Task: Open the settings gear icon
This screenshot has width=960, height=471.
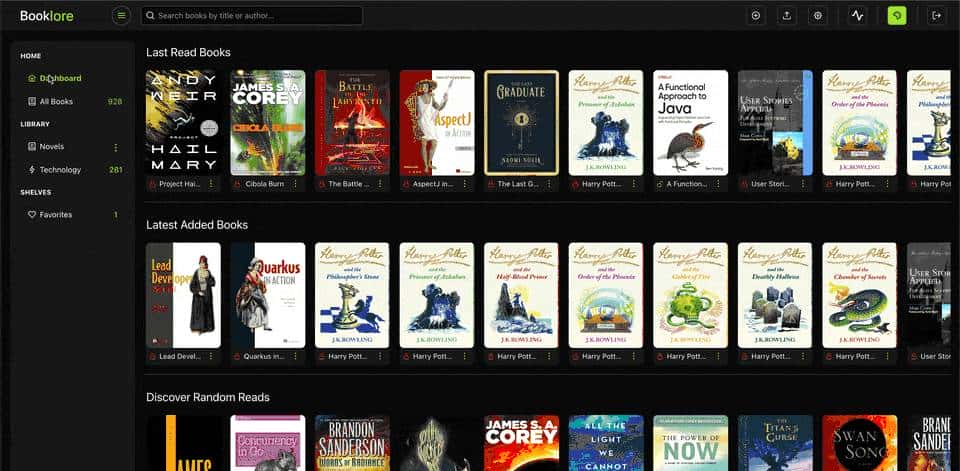Action: coord(818,16)
